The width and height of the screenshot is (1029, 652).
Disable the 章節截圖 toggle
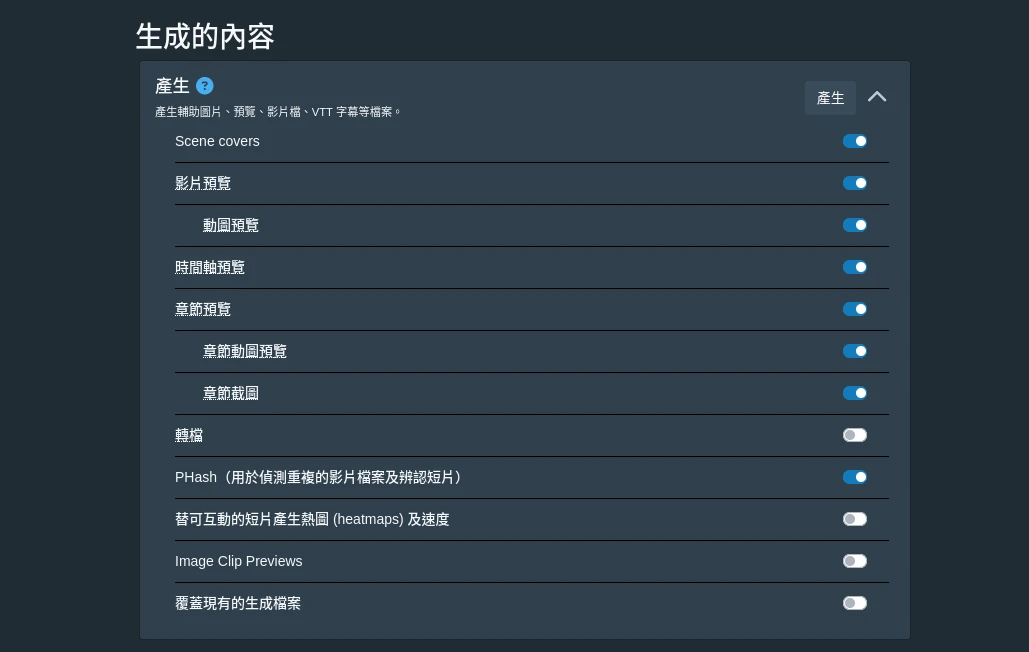[855, 393]
